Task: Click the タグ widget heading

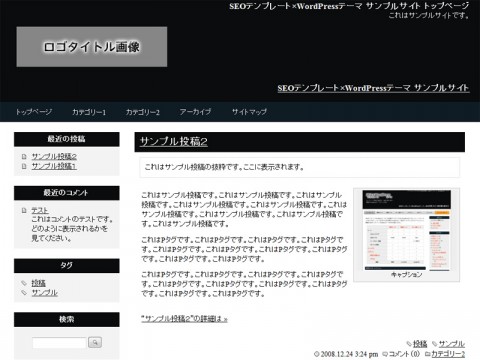Action: [x=67, y=266]
